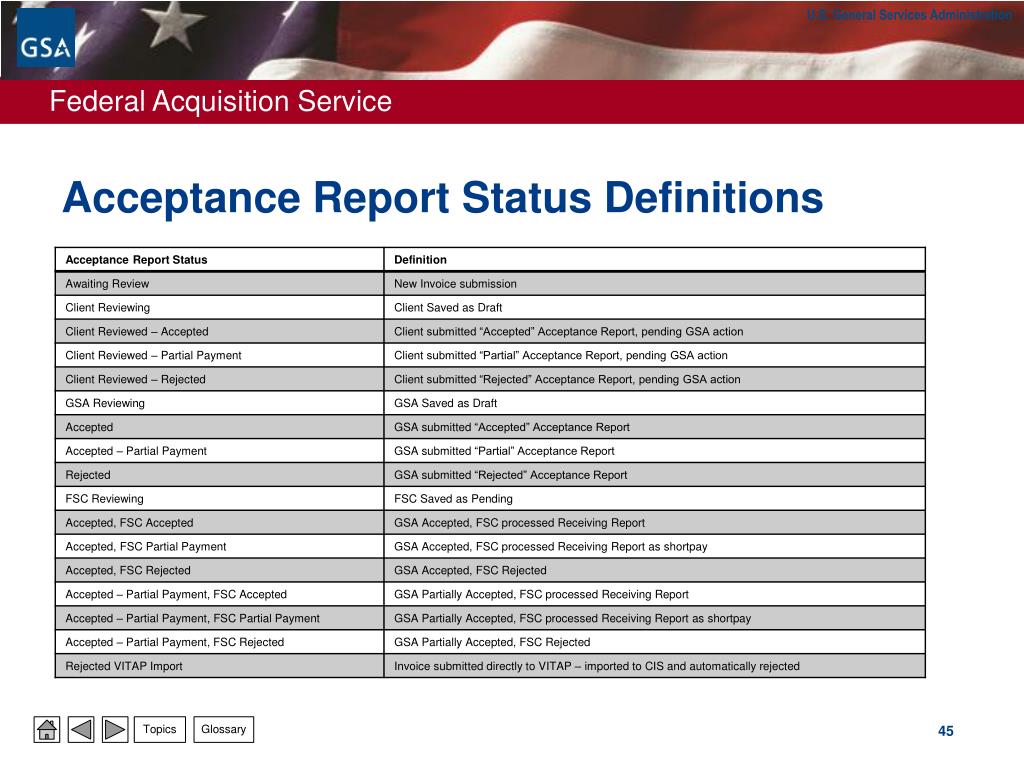The width and height of the screenshot is (1024, 768).
Task: Select Accepted – Partial Payment, FSC Partial Payment
Action: coord(219,618)
